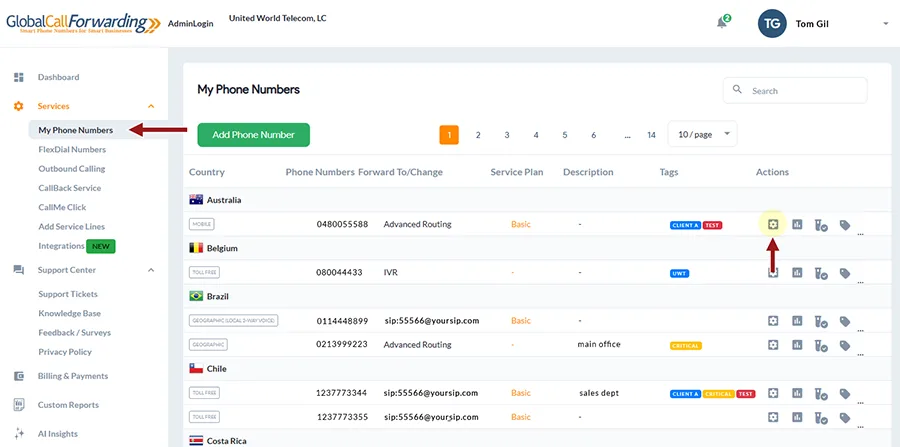
Task: Click sales dept description text
Action: 599,393
